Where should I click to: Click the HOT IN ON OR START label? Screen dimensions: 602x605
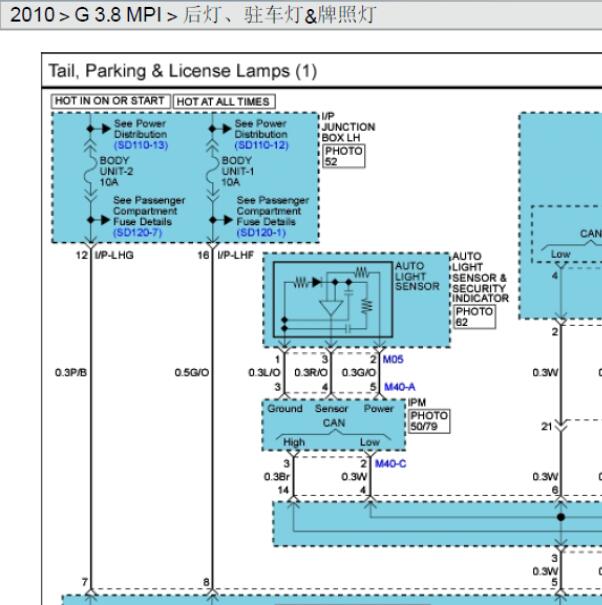[x=110, y=101]
